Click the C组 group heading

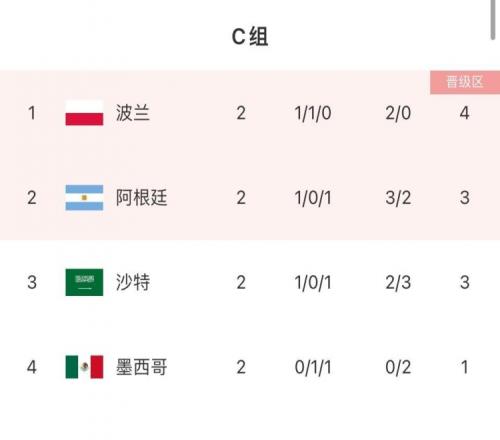pos(250,36)
